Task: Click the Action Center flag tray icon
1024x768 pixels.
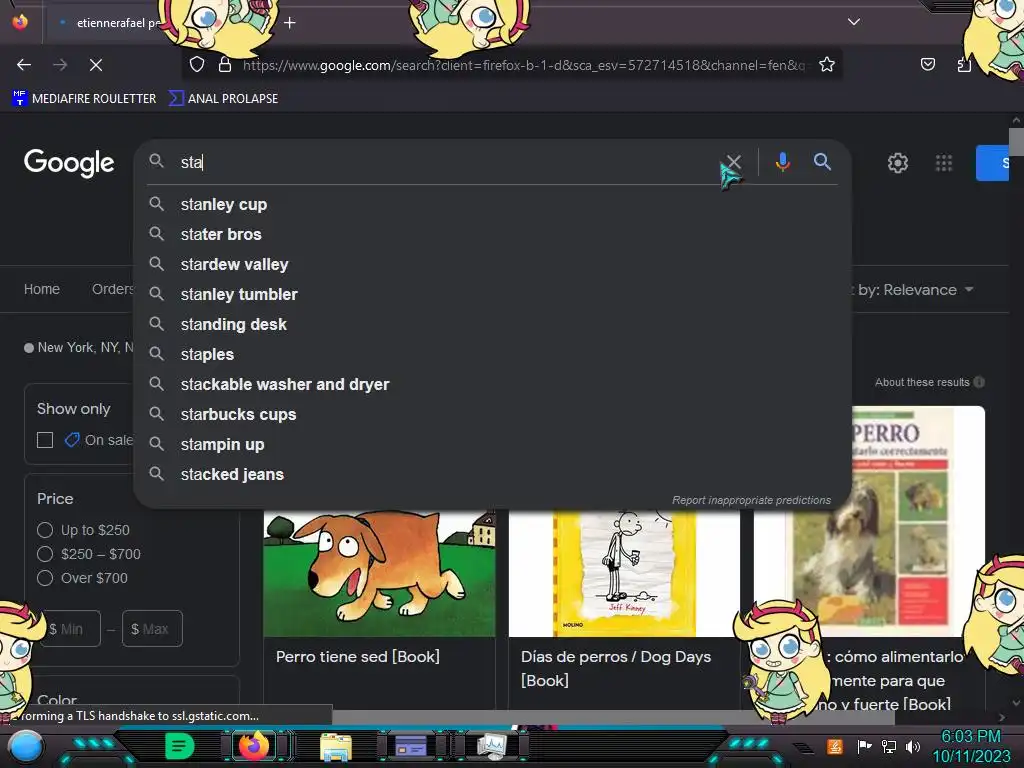Action: click(x=864, y=746)
